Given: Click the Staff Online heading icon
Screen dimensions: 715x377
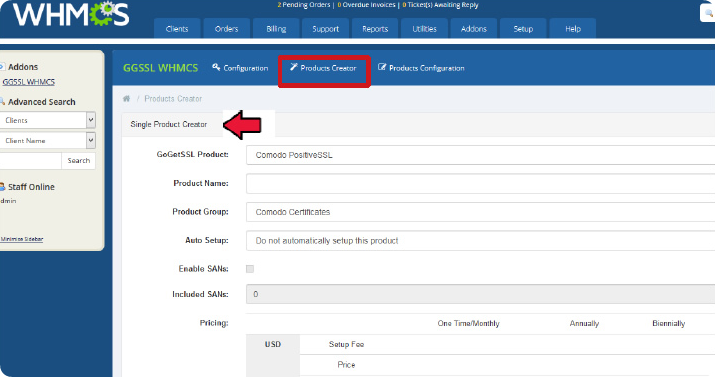Looking at the screenshot, I should point(2,187).
